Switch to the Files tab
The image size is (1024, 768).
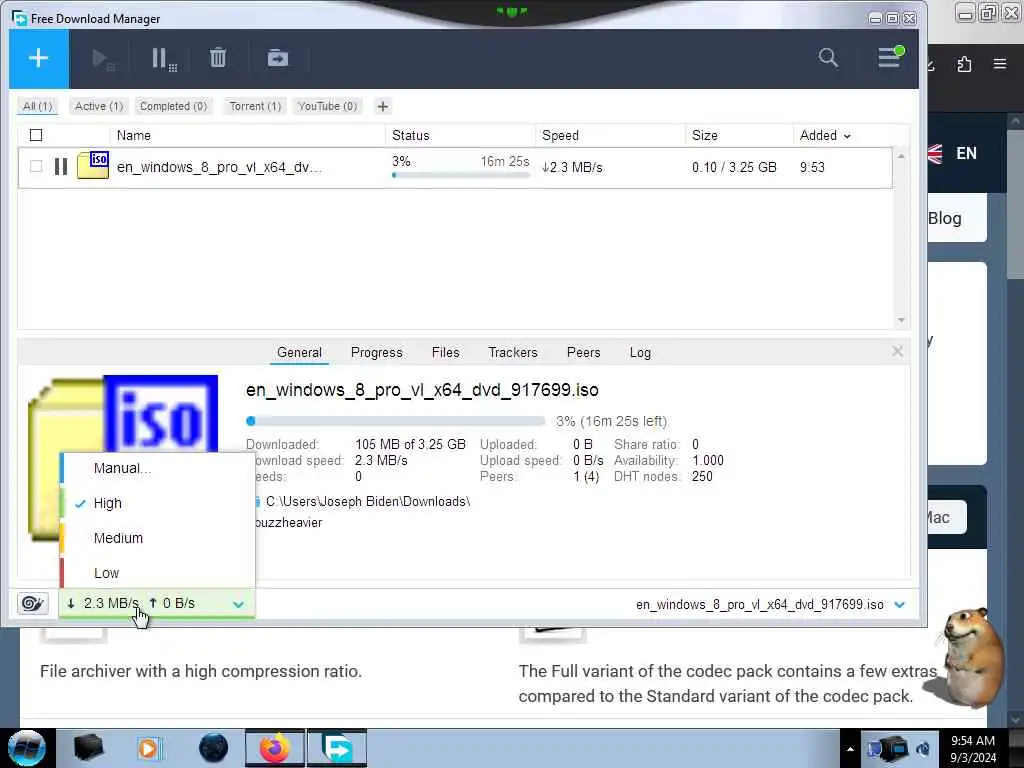point(445,353)
